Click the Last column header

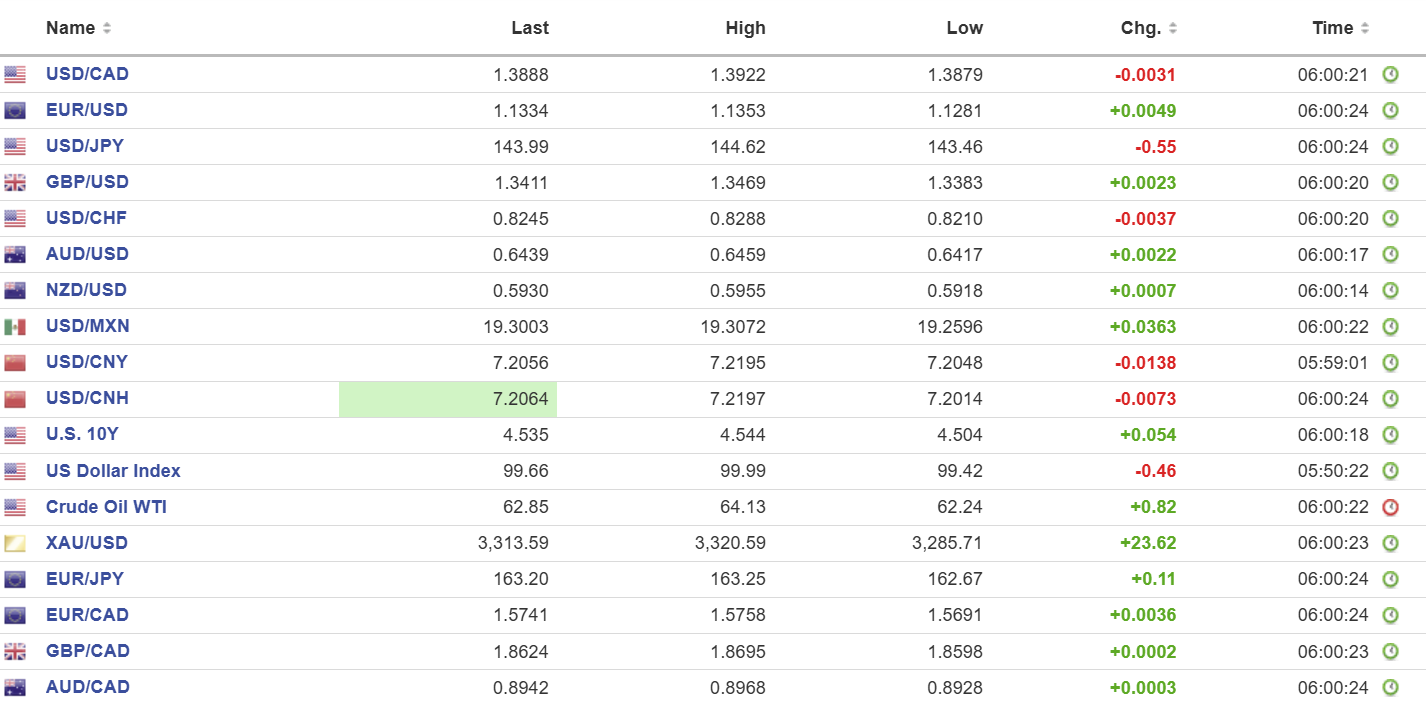529,28
